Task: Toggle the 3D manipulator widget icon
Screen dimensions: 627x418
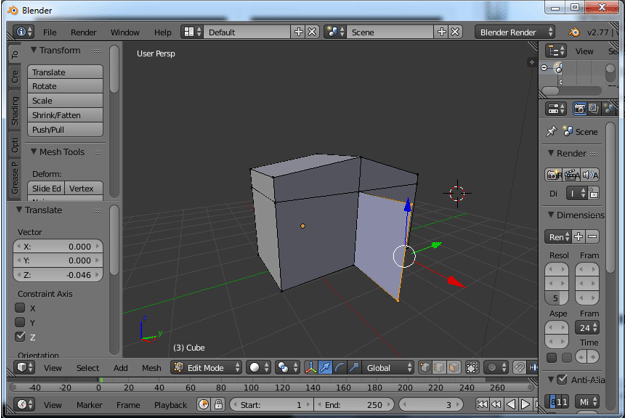Action: tap(311, 367)
